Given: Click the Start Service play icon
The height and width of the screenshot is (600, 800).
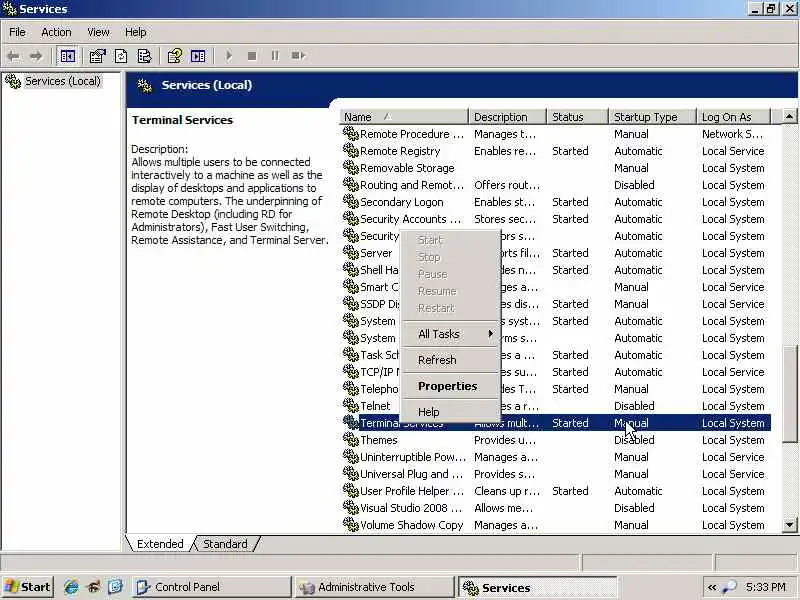Looking at the screenshot, I should point(229,56).
